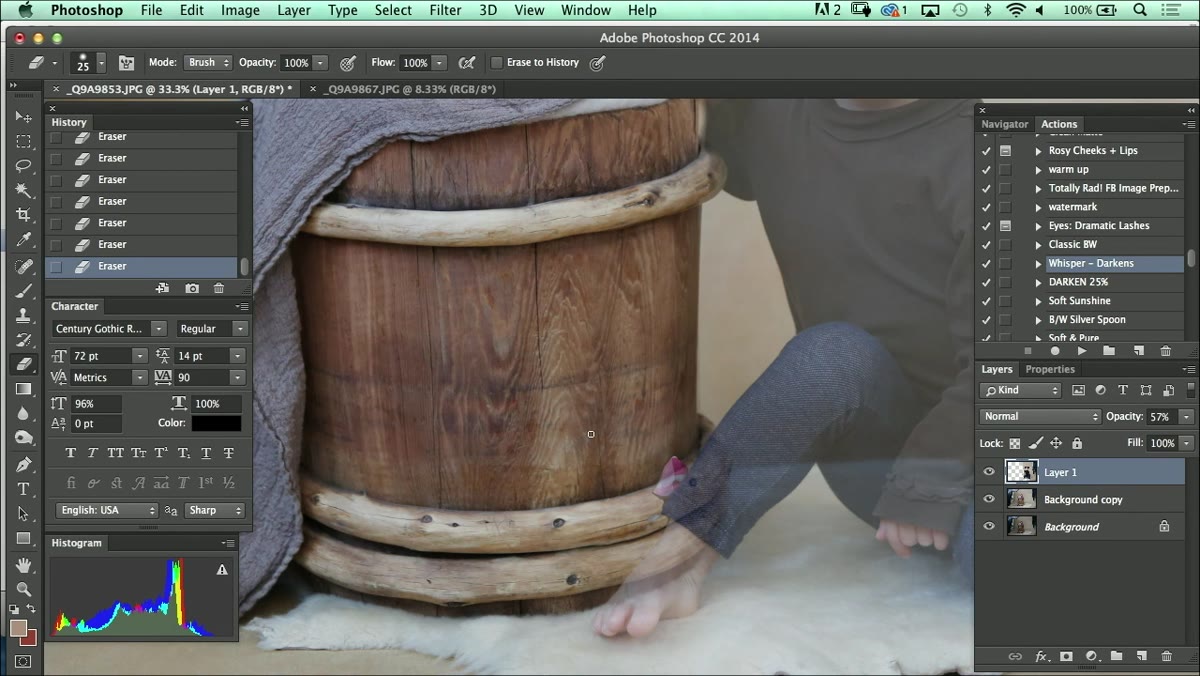Switch to the Navigator tab
Viewport: 1200px width, 676px height.
[1004, 124]
